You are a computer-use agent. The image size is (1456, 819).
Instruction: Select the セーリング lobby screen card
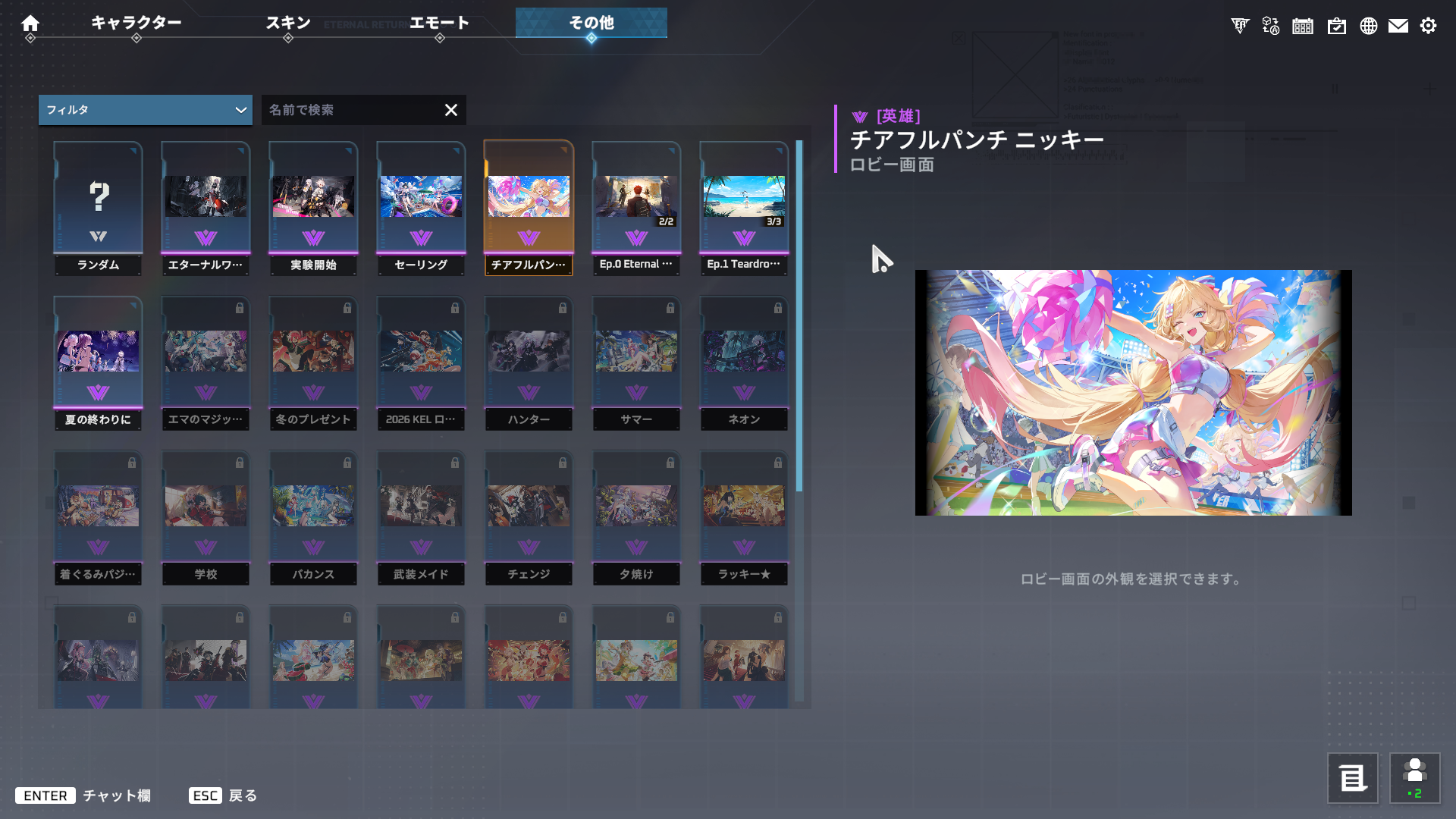(x=421, y=208)
